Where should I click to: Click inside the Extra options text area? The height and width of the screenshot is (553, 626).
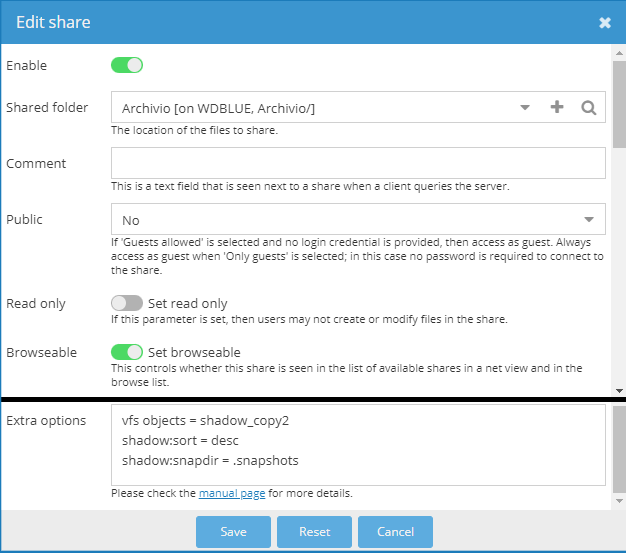pos(358,445)
